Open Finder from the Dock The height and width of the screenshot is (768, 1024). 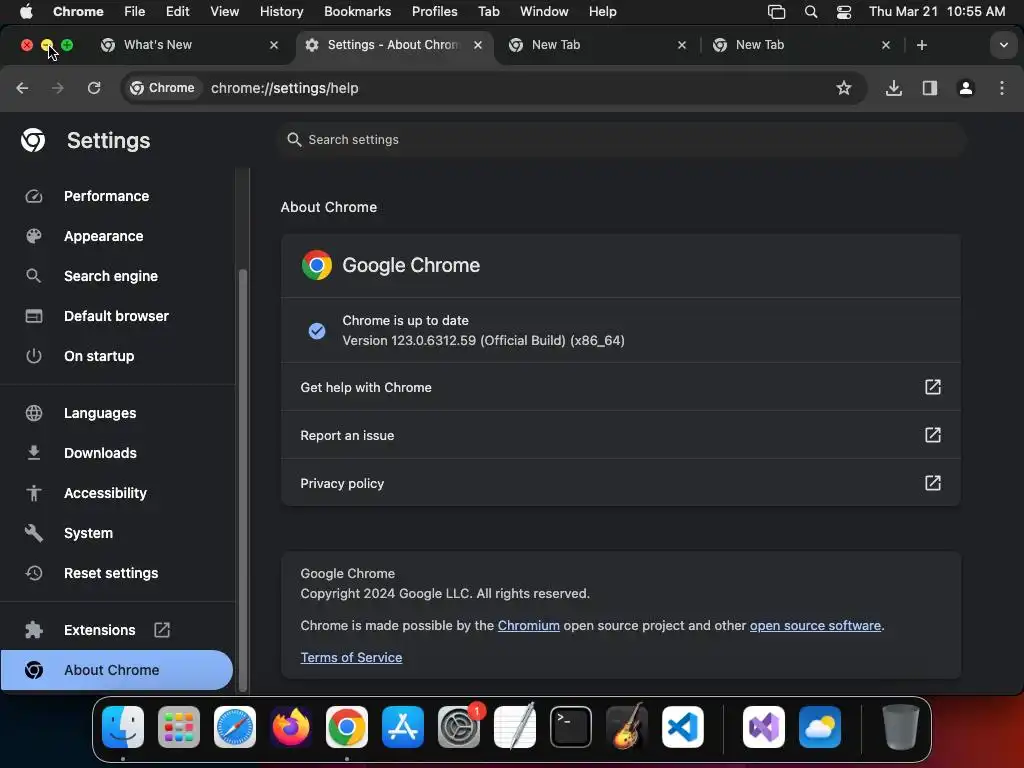click(123, 727)
